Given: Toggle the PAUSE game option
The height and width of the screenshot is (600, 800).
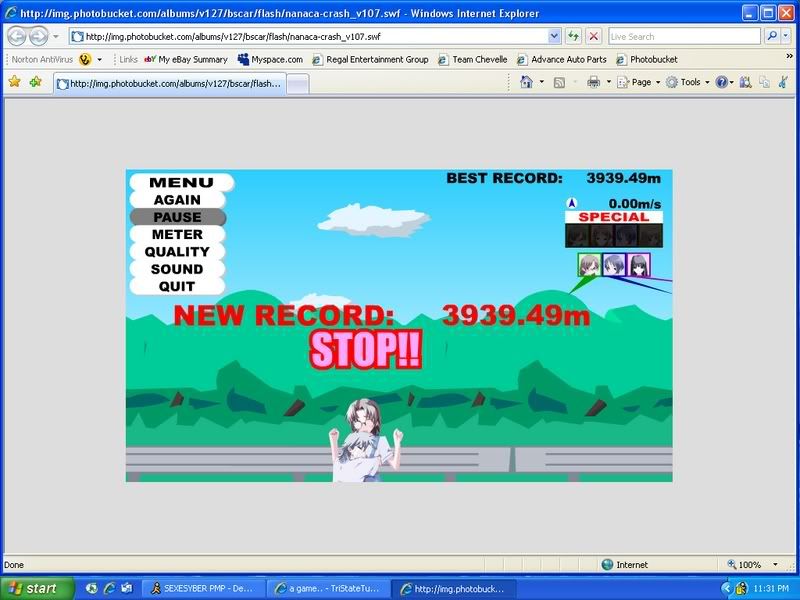Looking at the screenshot, I should [177, 217].
